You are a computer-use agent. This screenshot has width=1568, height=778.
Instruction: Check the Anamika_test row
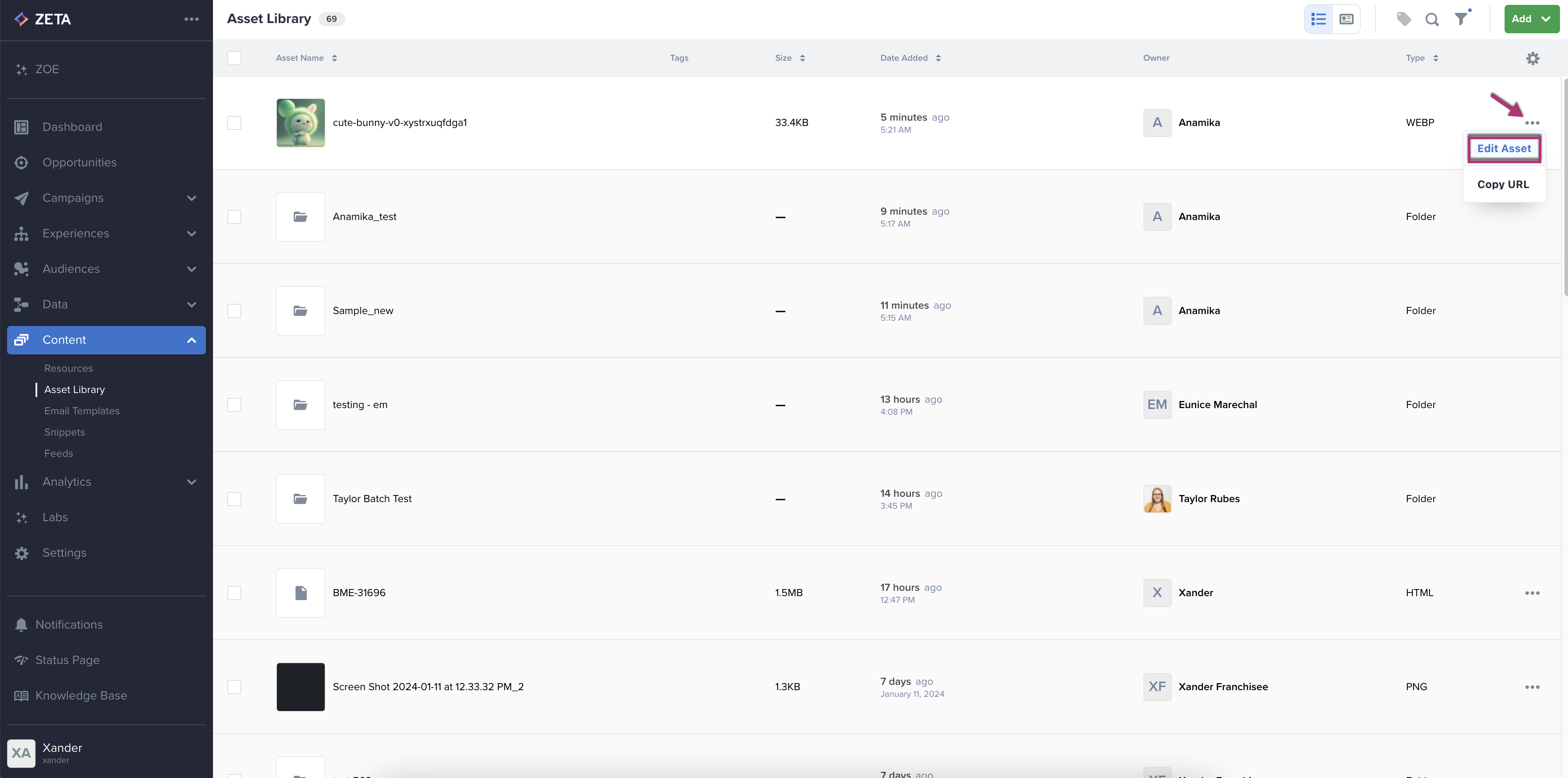(x=234, y=217)
